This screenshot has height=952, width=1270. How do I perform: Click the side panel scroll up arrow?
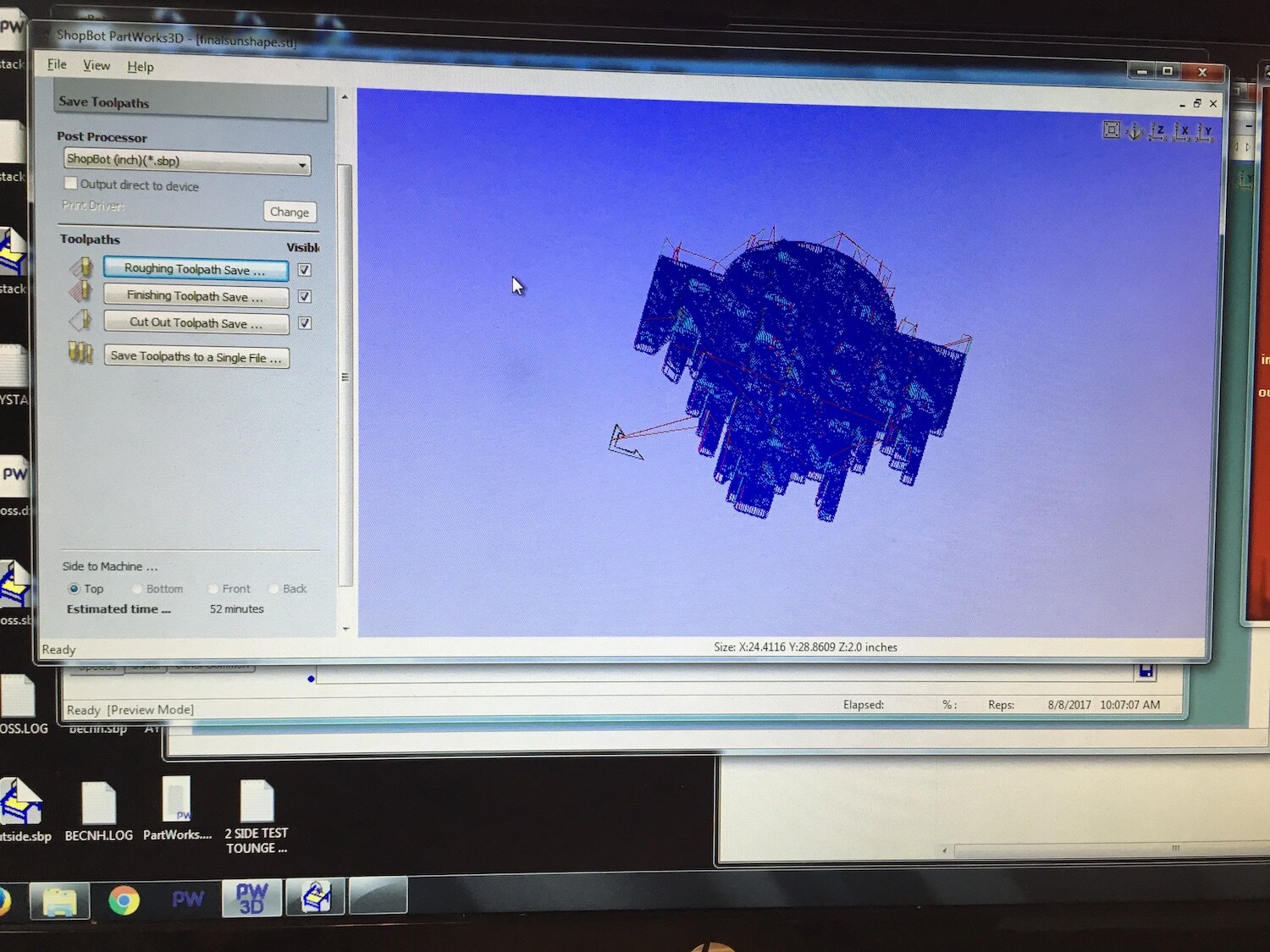pos(345,96)
